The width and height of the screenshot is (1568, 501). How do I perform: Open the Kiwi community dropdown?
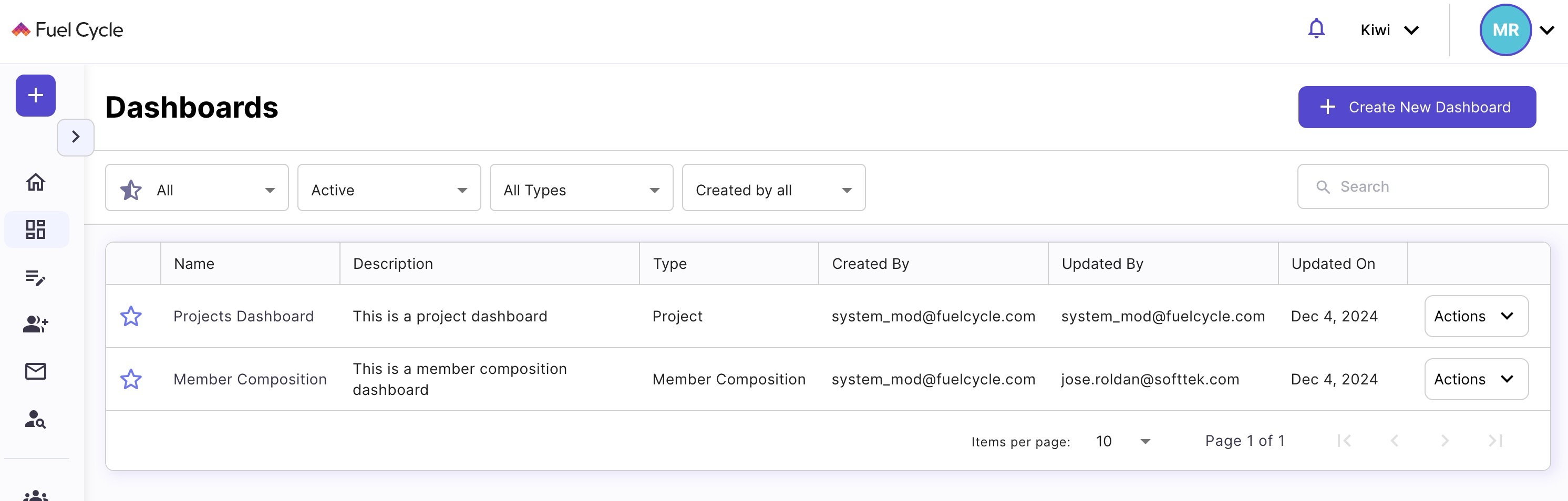[1390, 30]
